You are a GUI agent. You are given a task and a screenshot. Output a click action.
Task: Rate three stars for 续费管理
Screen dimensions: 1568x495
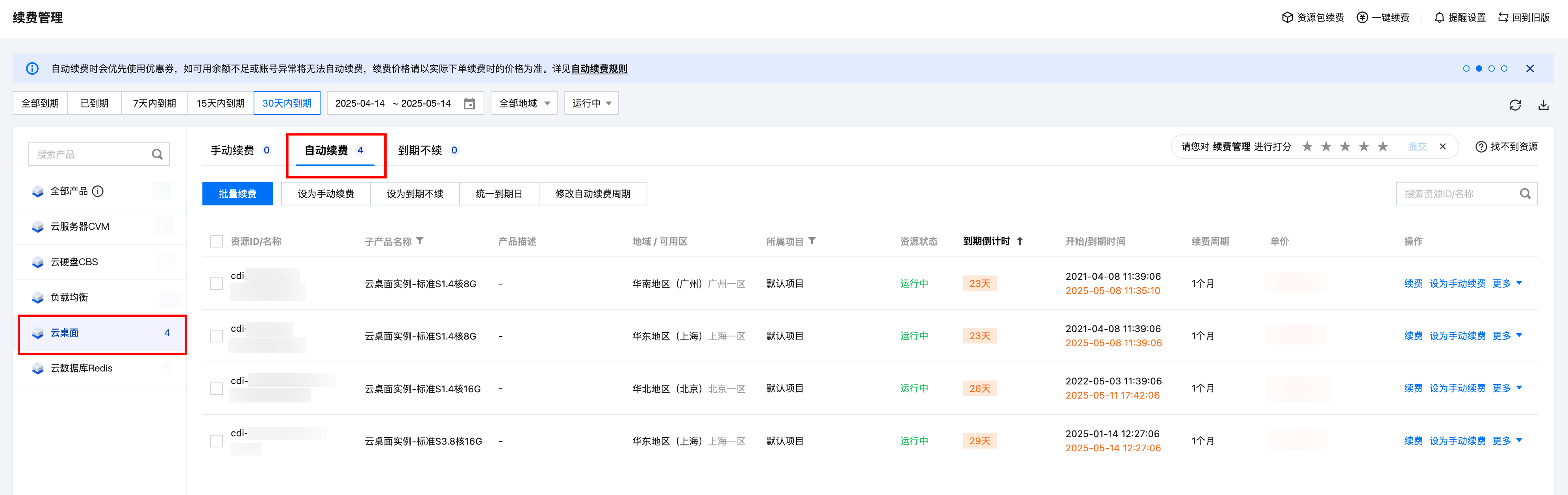pos(1345,146)
